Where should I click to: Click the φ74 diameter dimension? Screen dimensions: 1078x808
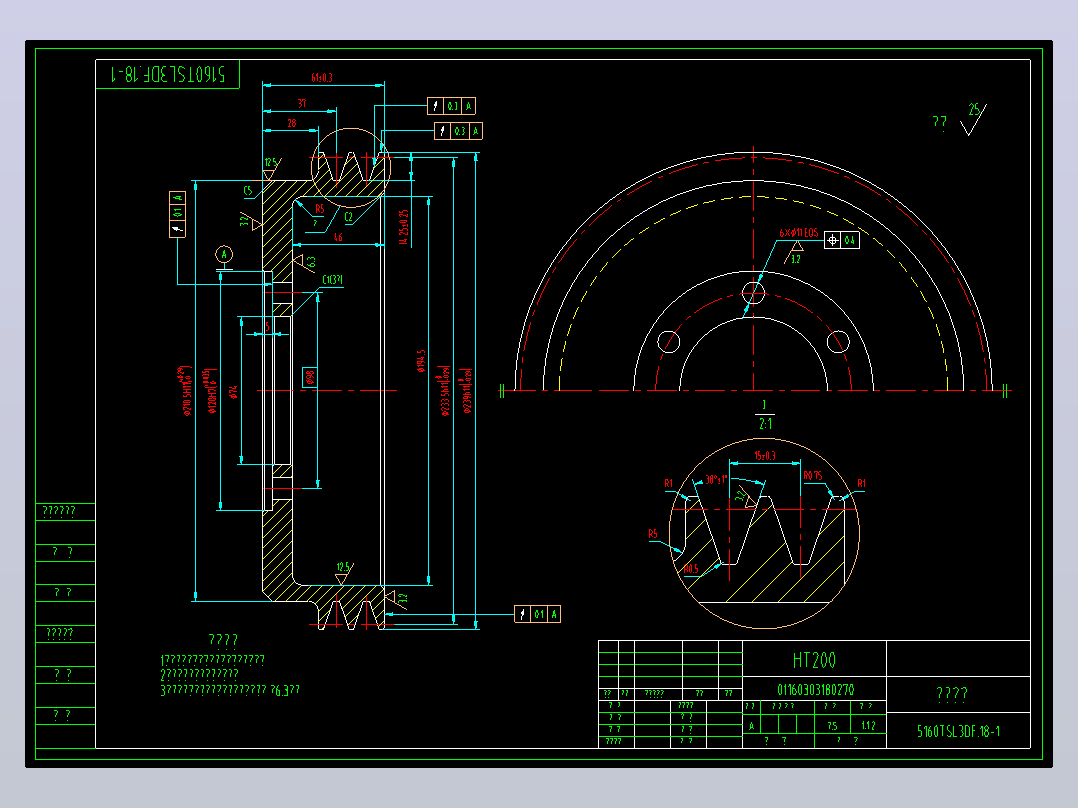234,392
